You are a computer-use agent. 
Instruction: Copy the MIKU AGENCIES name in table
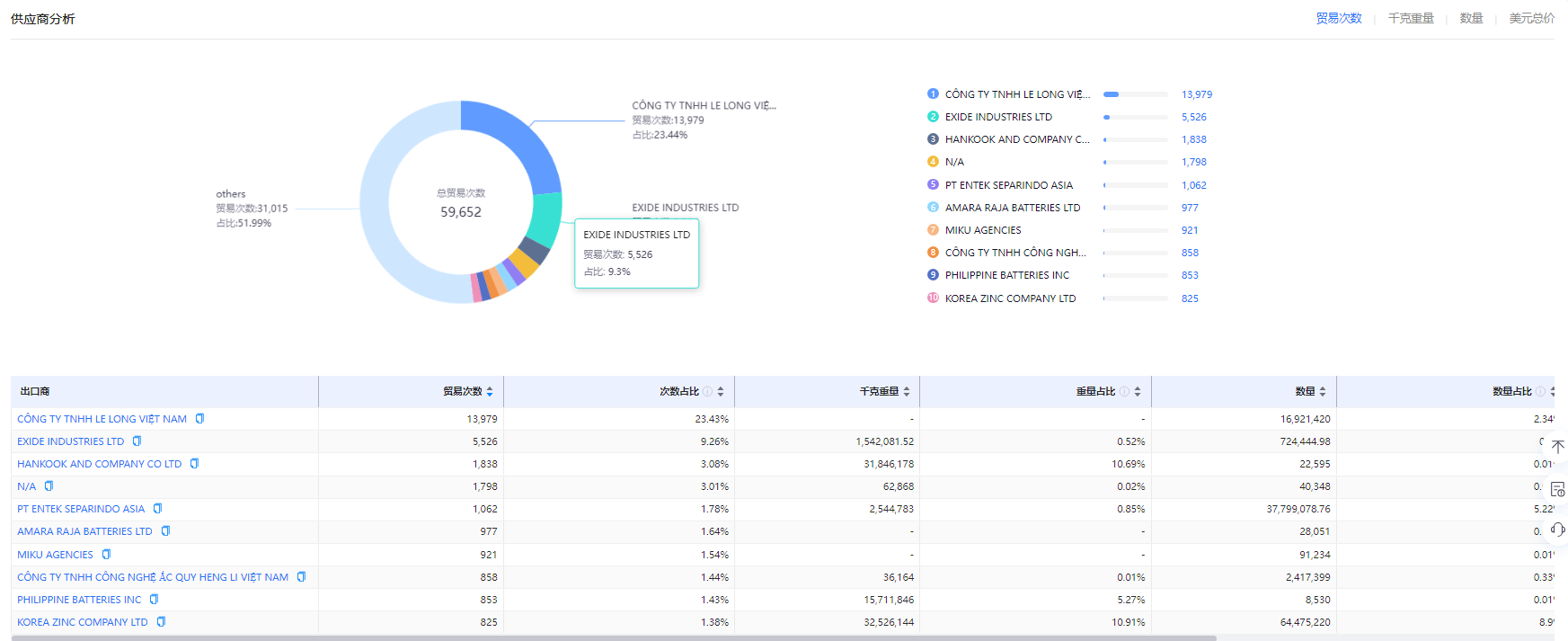click(106, 555)
